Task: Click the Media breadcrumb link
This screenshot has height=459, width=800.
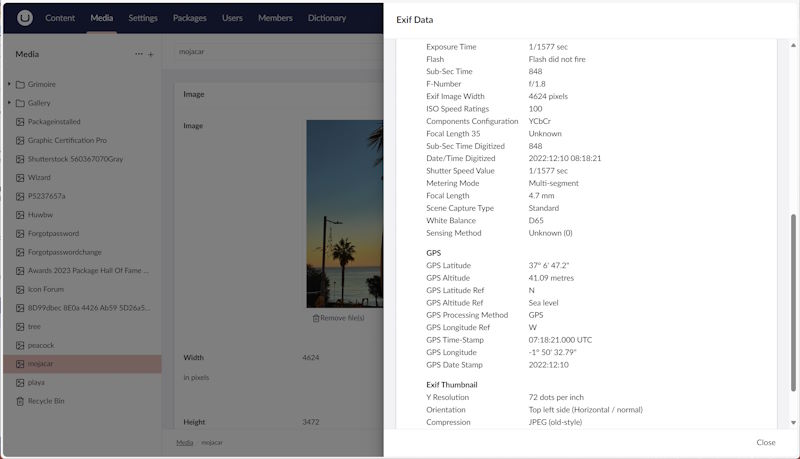Action: pyautogui.click(x=185, y=442)
